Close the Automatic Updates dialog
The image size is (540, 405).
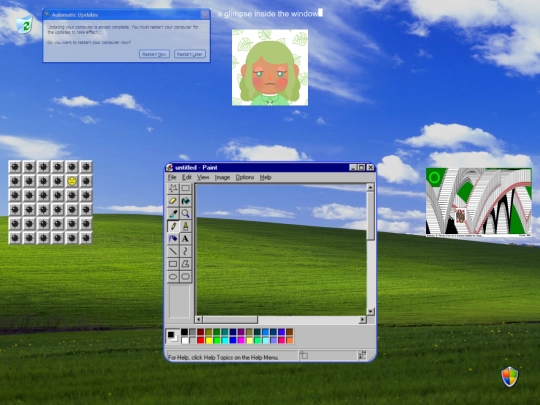[x=205, y=14]
